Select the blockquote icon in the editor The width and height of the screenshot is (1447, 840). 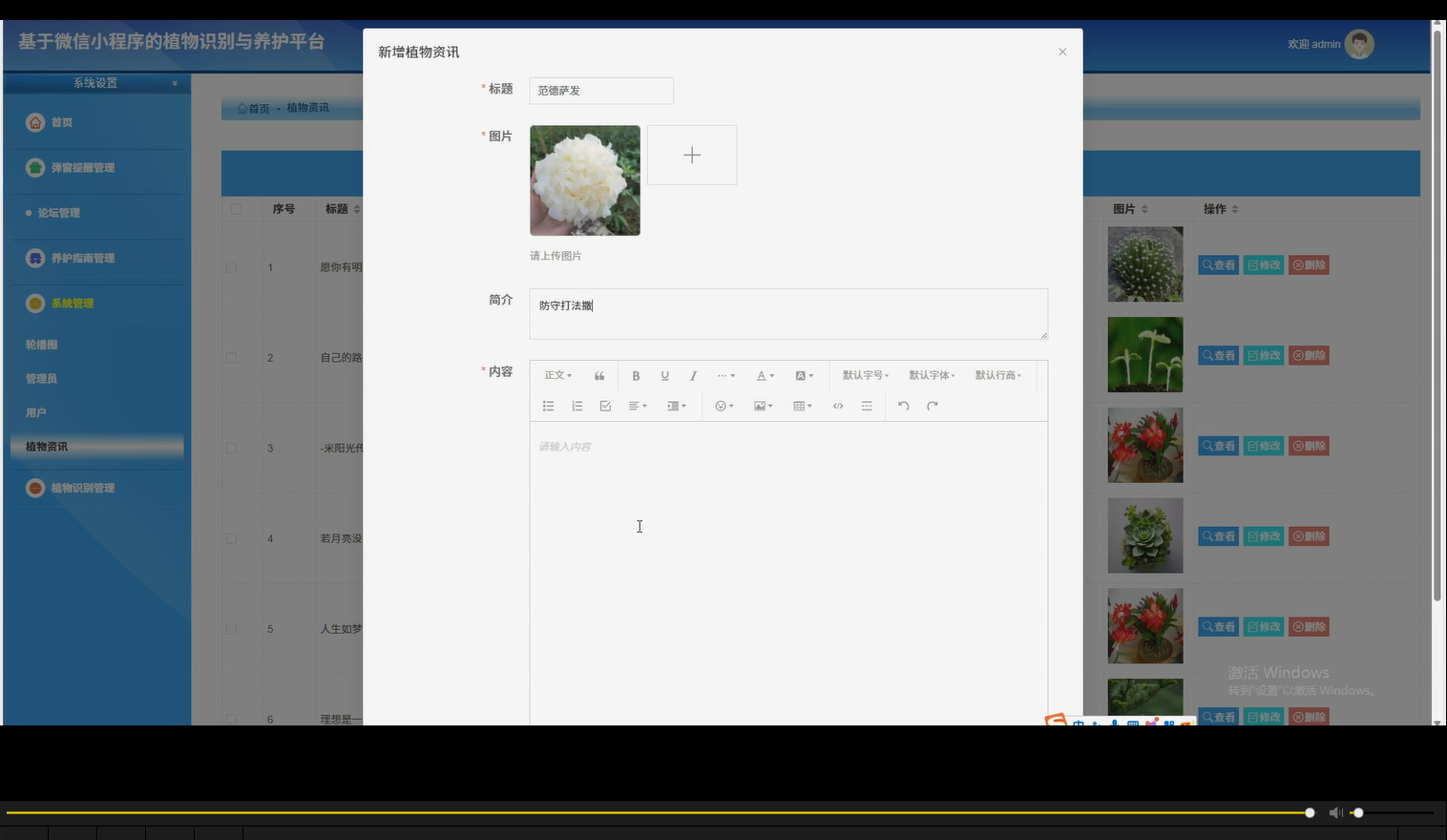[599, 375]
